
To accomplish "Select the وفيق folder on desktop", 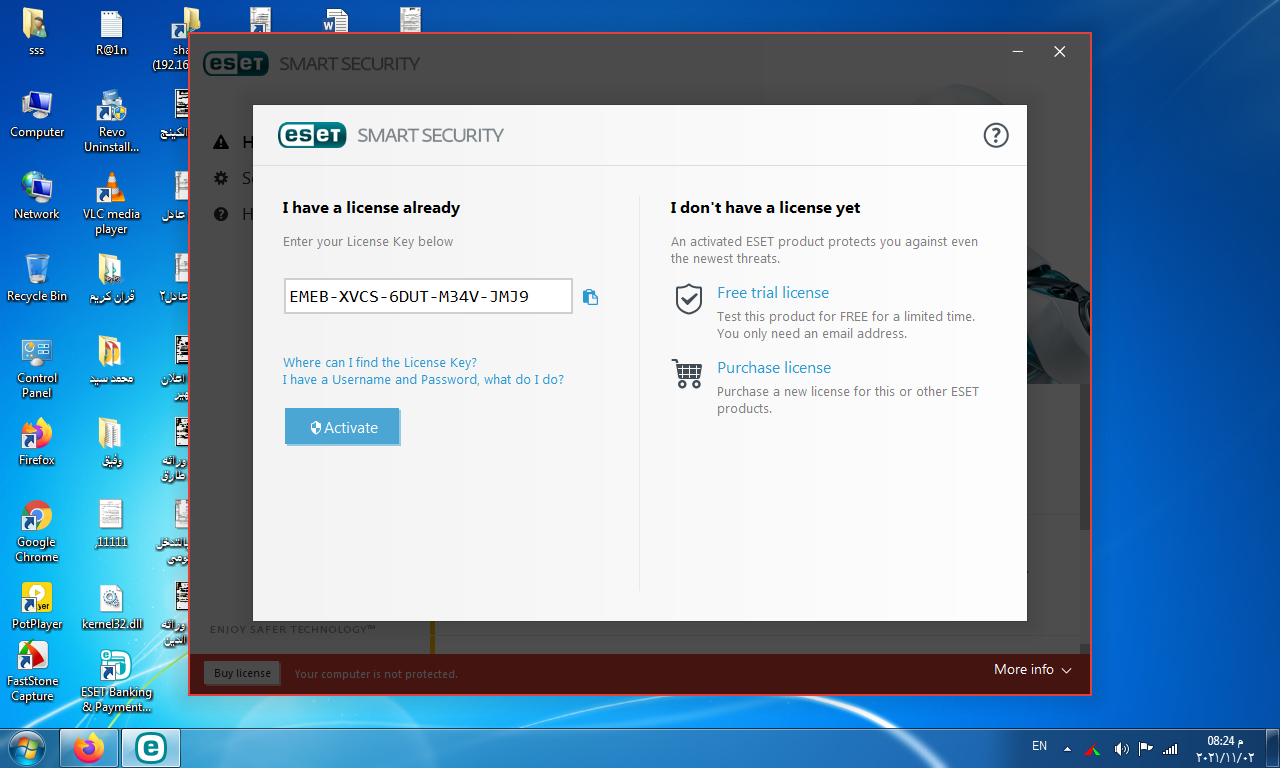I will point(111,442).
